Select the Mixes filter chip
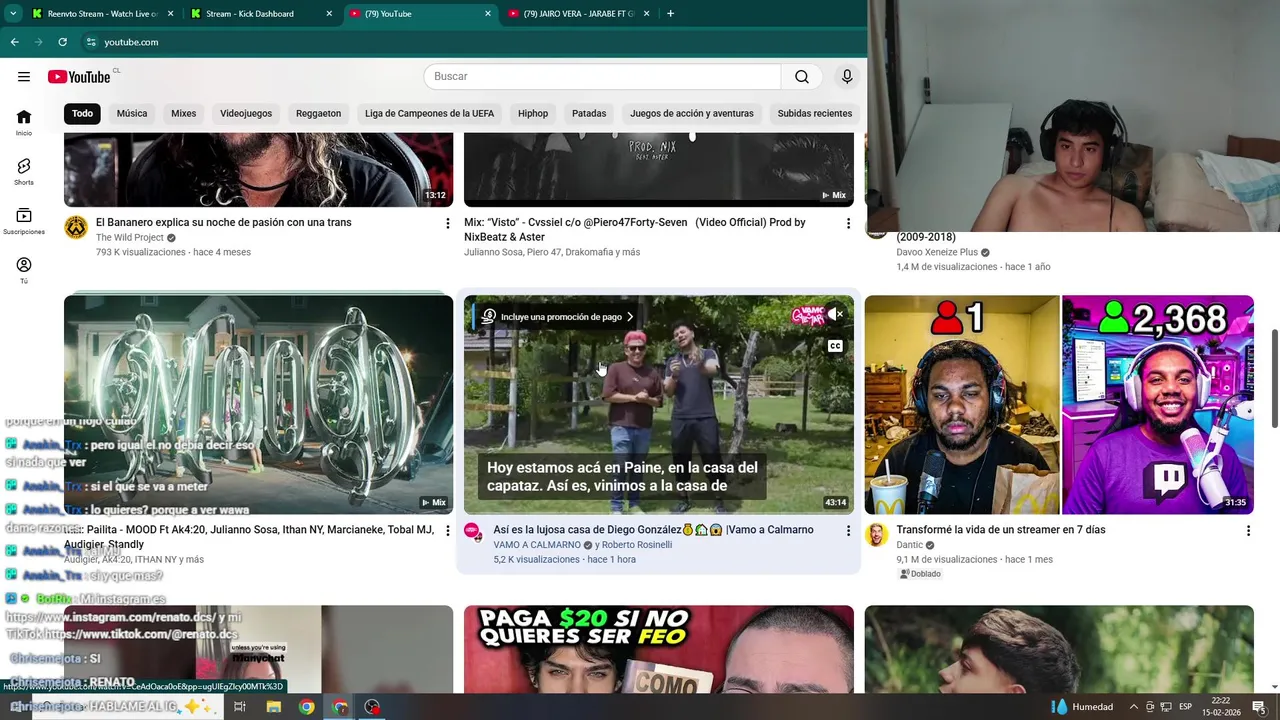Screen dimensions: 1280x720 tap(184, 114)
